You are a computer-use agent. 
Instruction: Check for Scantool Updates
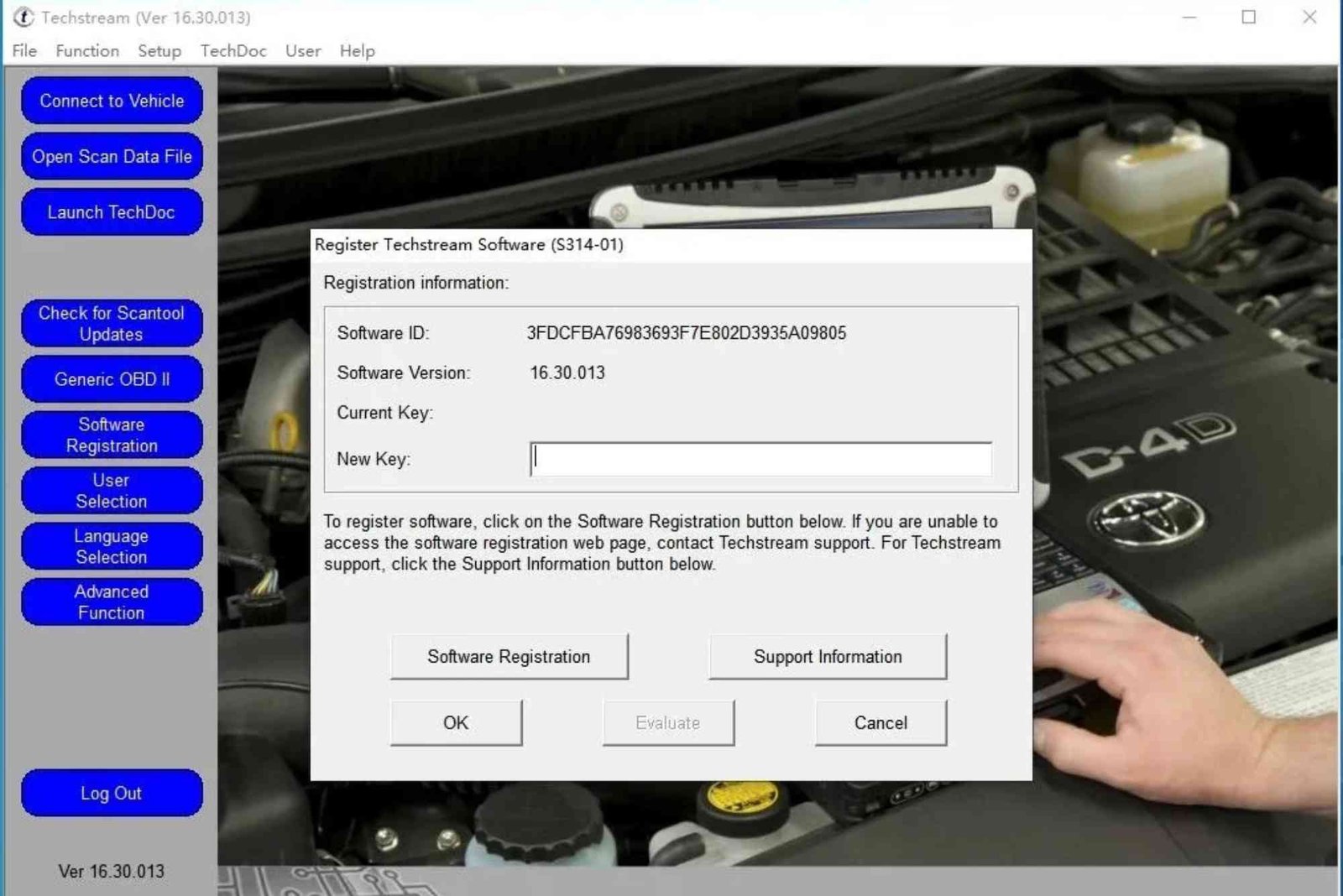click(112, 324)
